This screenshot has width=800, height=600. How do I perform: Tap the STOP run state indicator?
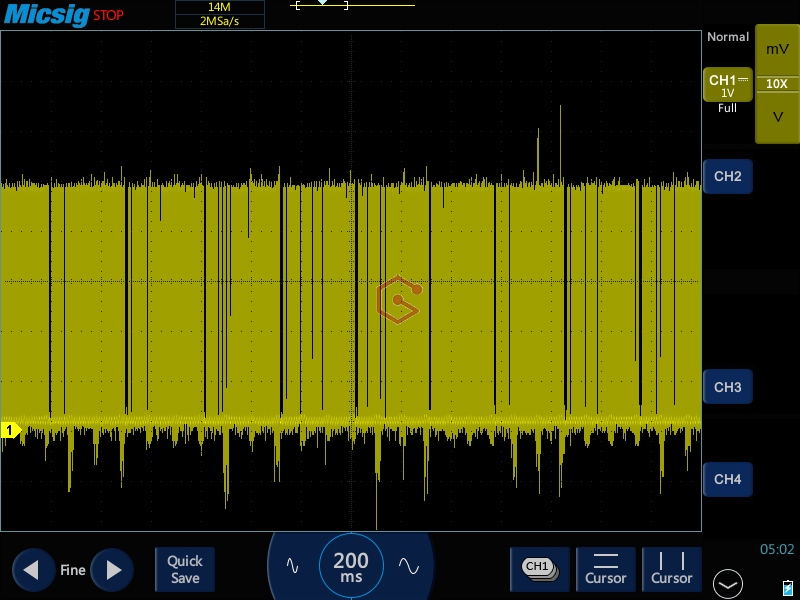pos(108,15)
